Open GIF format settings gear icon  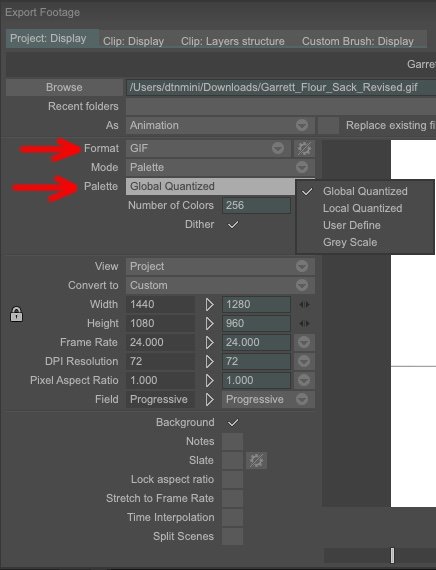click(304, 148)
